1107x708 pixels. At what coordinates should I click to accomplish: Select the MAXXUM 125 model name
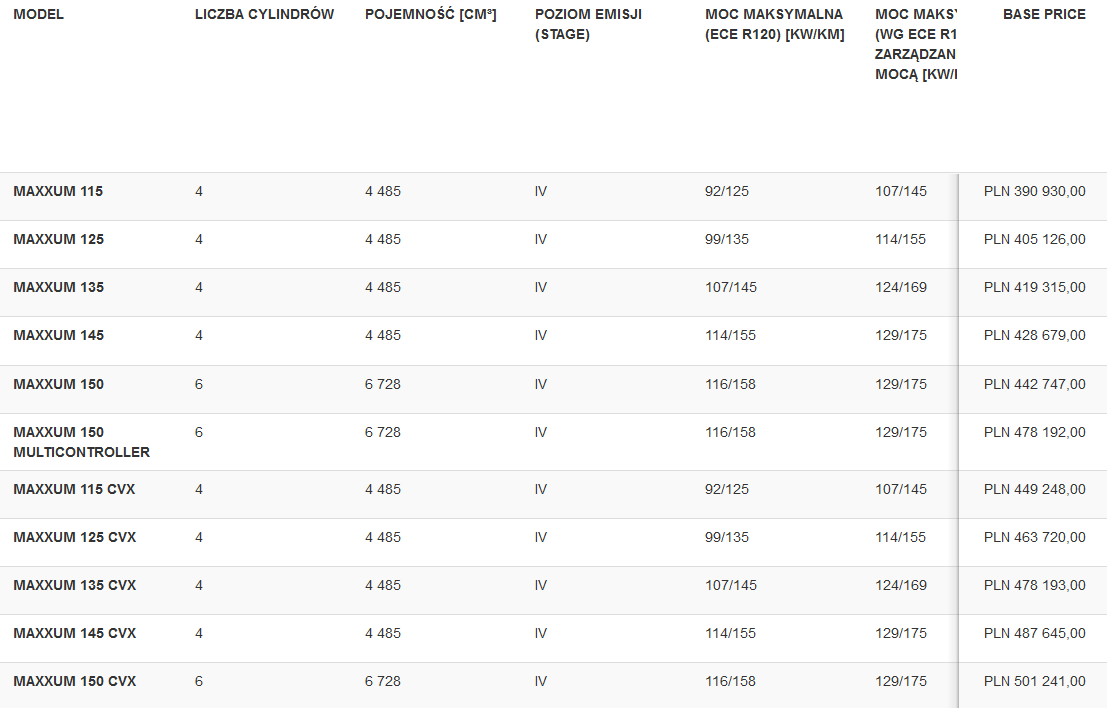click(58, 239)
